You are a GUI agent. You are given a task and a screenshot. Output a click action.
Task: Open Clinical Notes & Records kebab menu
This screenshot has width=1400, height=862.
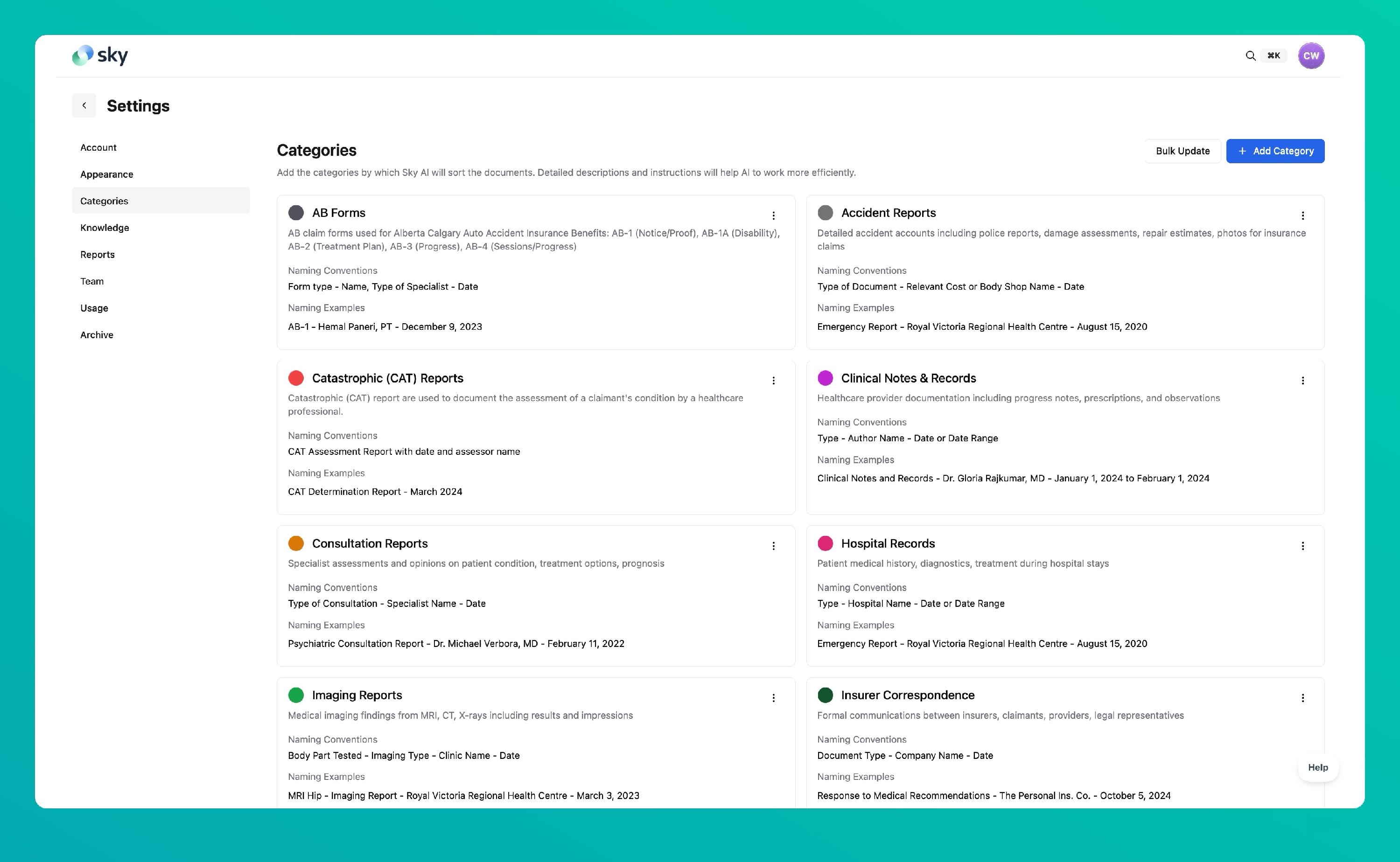pyautogui.click(x=1302, y=381)
